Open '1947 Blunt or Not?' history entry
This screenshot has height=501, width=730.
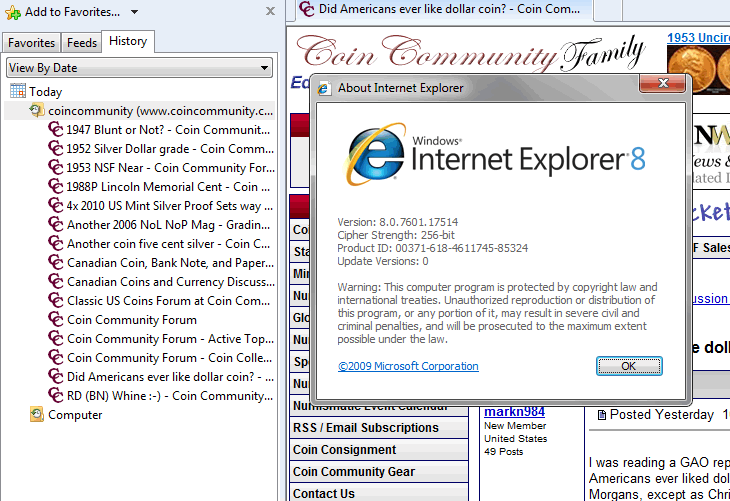point(168,130)
